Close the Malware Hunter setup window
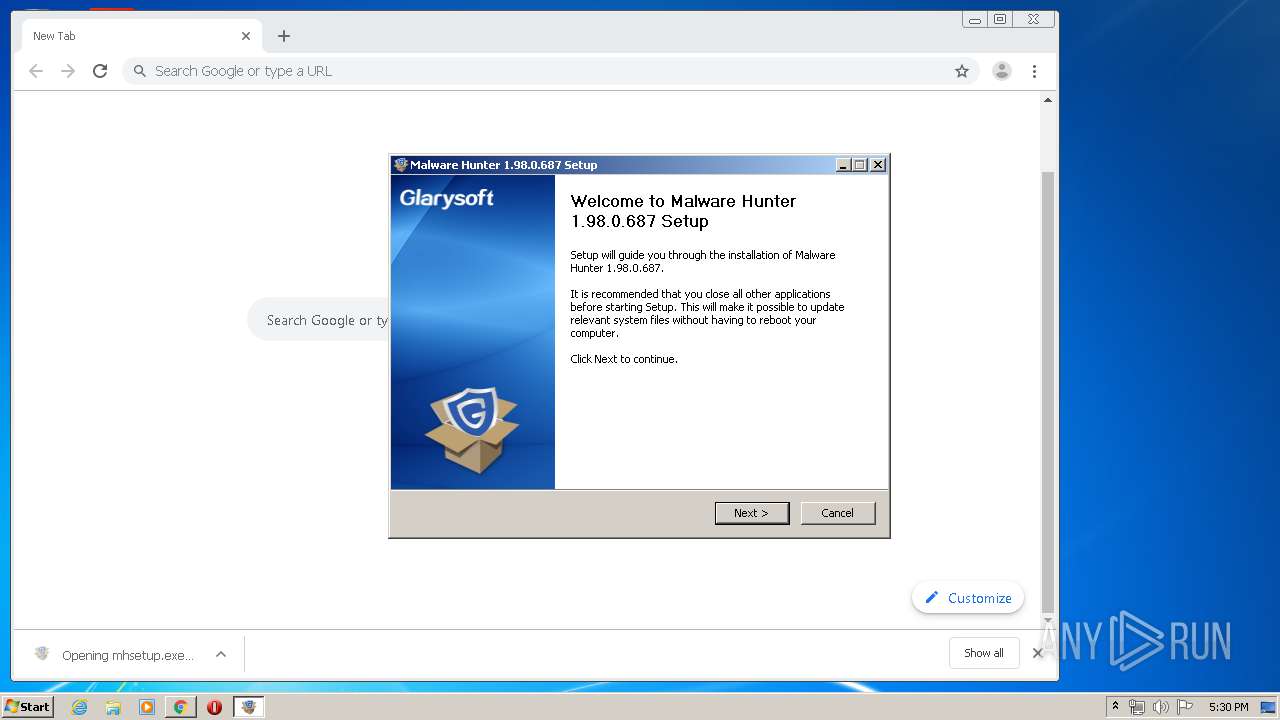 [x=878, y=165]
